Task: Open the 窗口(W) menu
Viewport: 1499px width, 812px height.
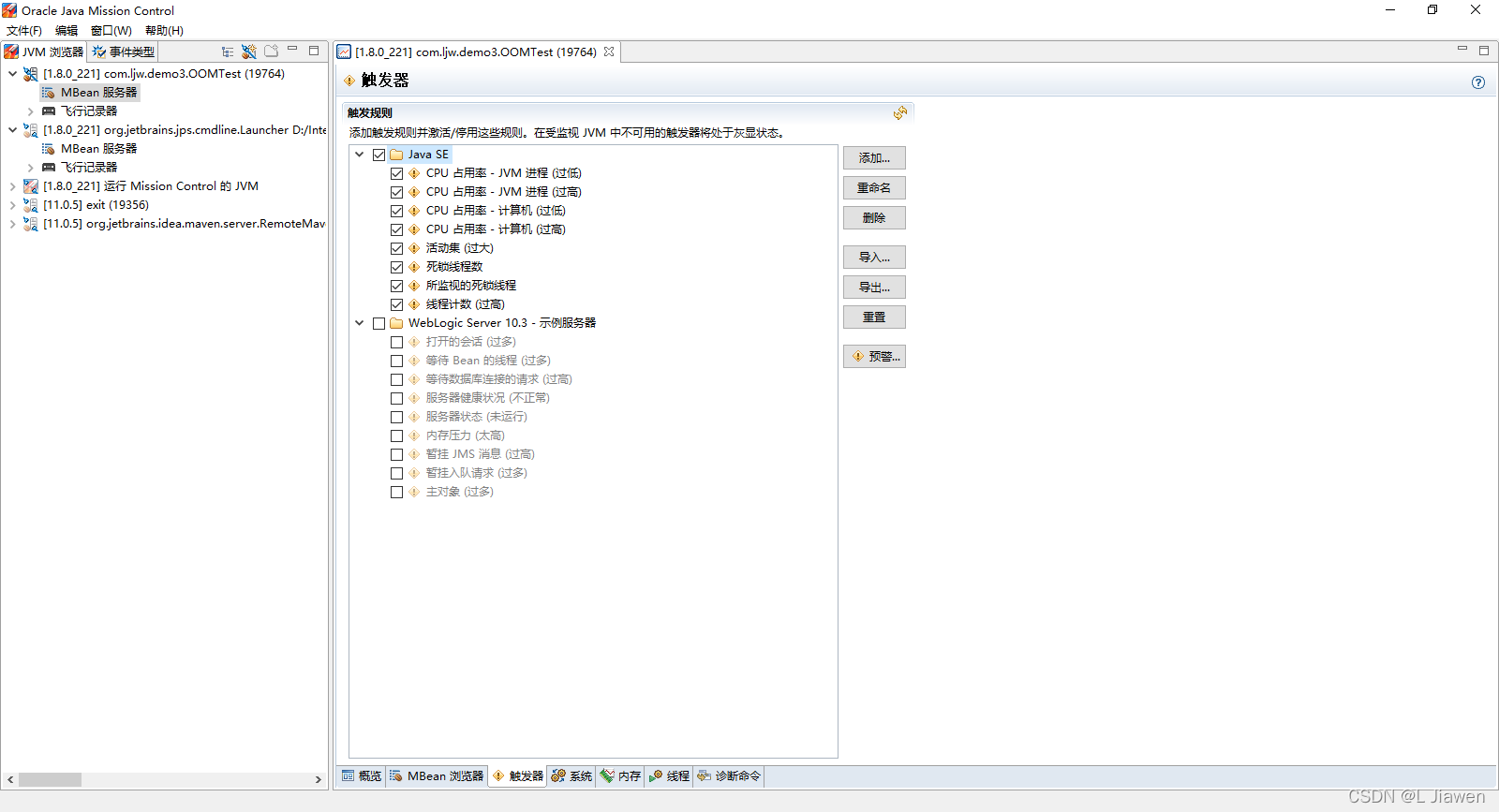Action: coord(111,31)
